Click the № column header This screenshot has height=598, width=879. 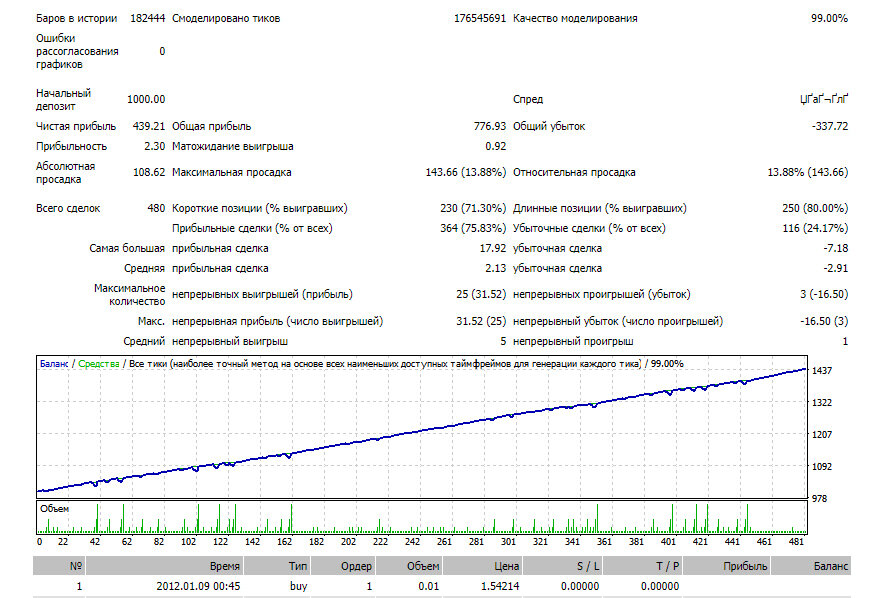point(58,566)
